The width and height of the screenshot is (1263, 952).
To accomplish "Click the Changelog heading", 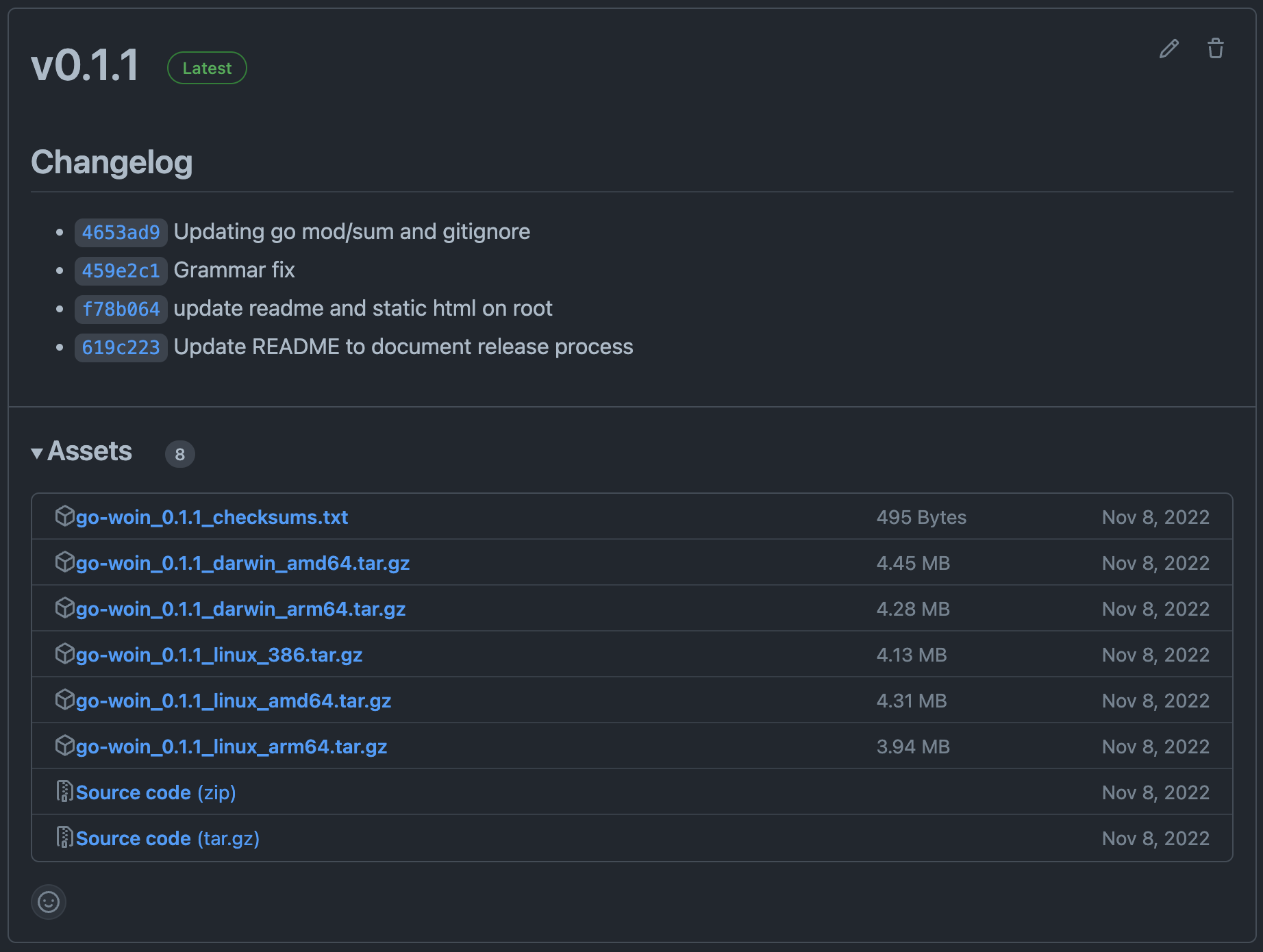I will [112, 163].
